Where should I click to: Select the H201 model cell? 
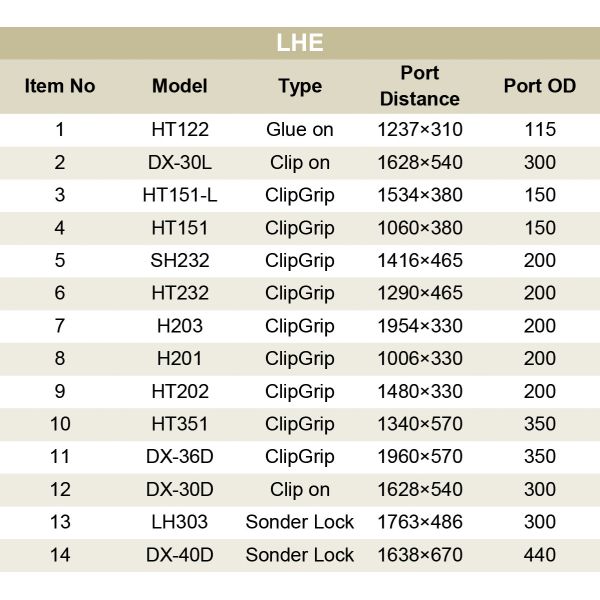pos(180,359)
